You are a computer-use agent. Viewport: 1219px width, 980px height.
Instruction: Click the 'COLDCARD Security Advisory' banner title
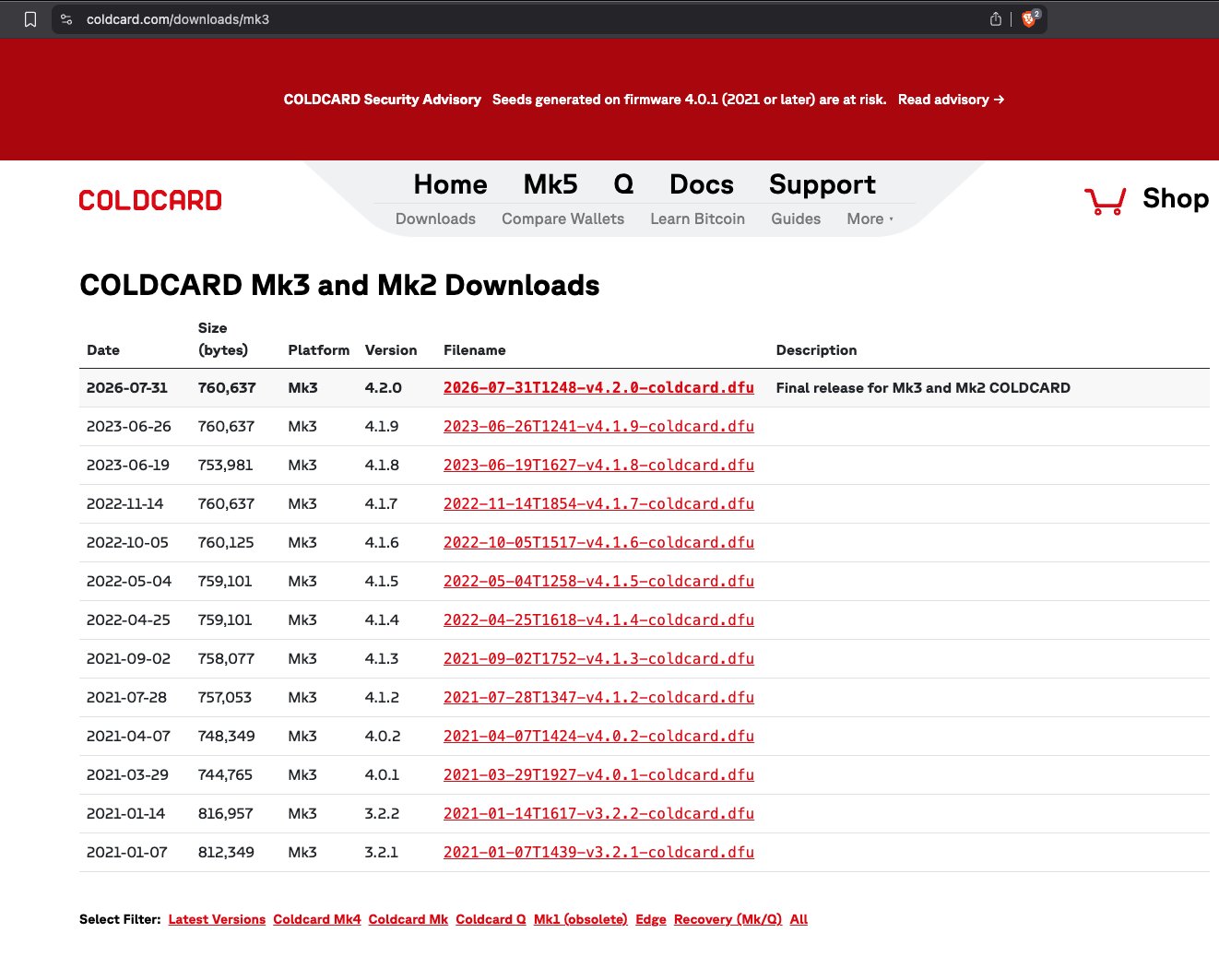coord(383,100)
